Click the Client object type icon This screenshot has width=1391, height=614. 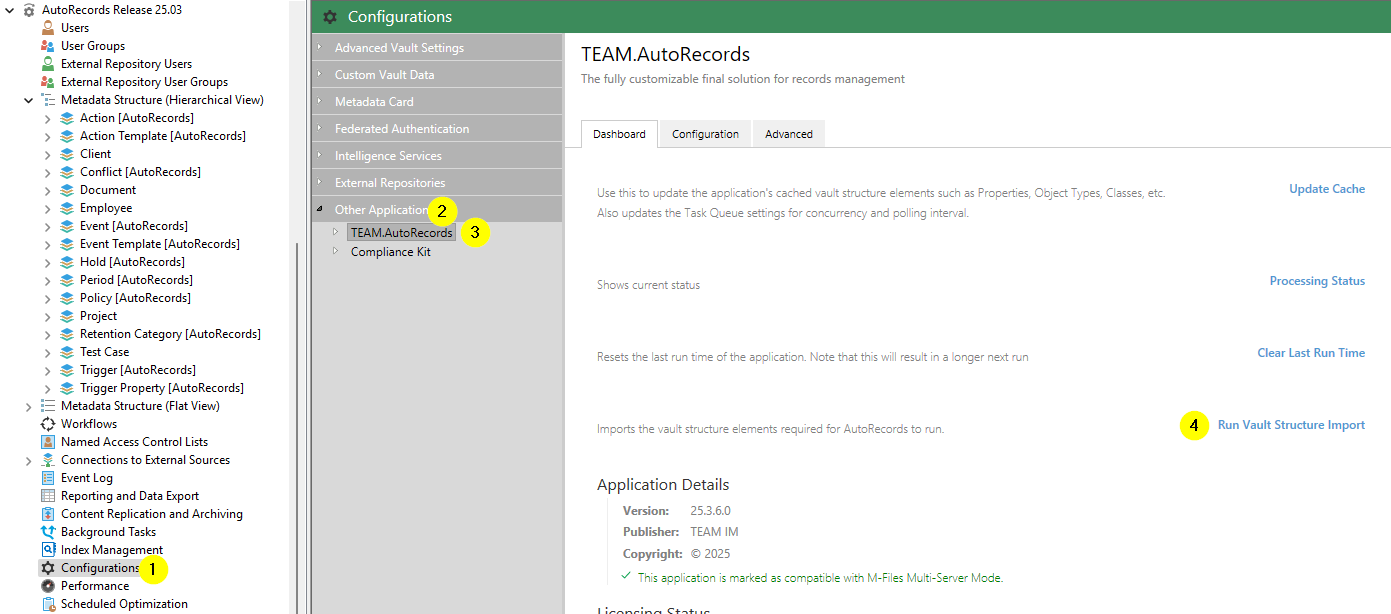tap(67, 154)
